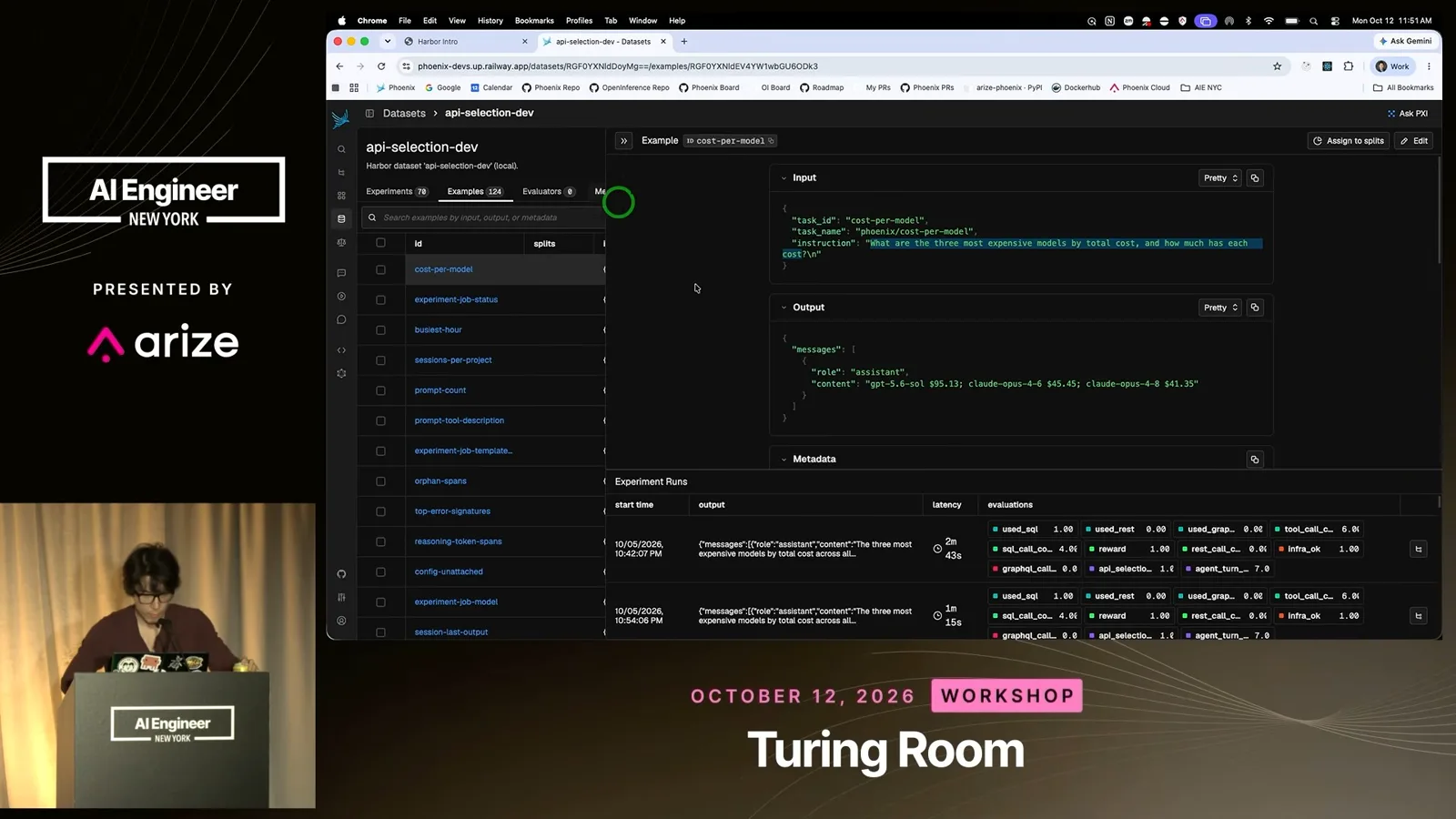The width and height of the screenshot is (1456, 819).
Task: Open Phoenix logo home in sidebar
Action: tap(341, 118)
